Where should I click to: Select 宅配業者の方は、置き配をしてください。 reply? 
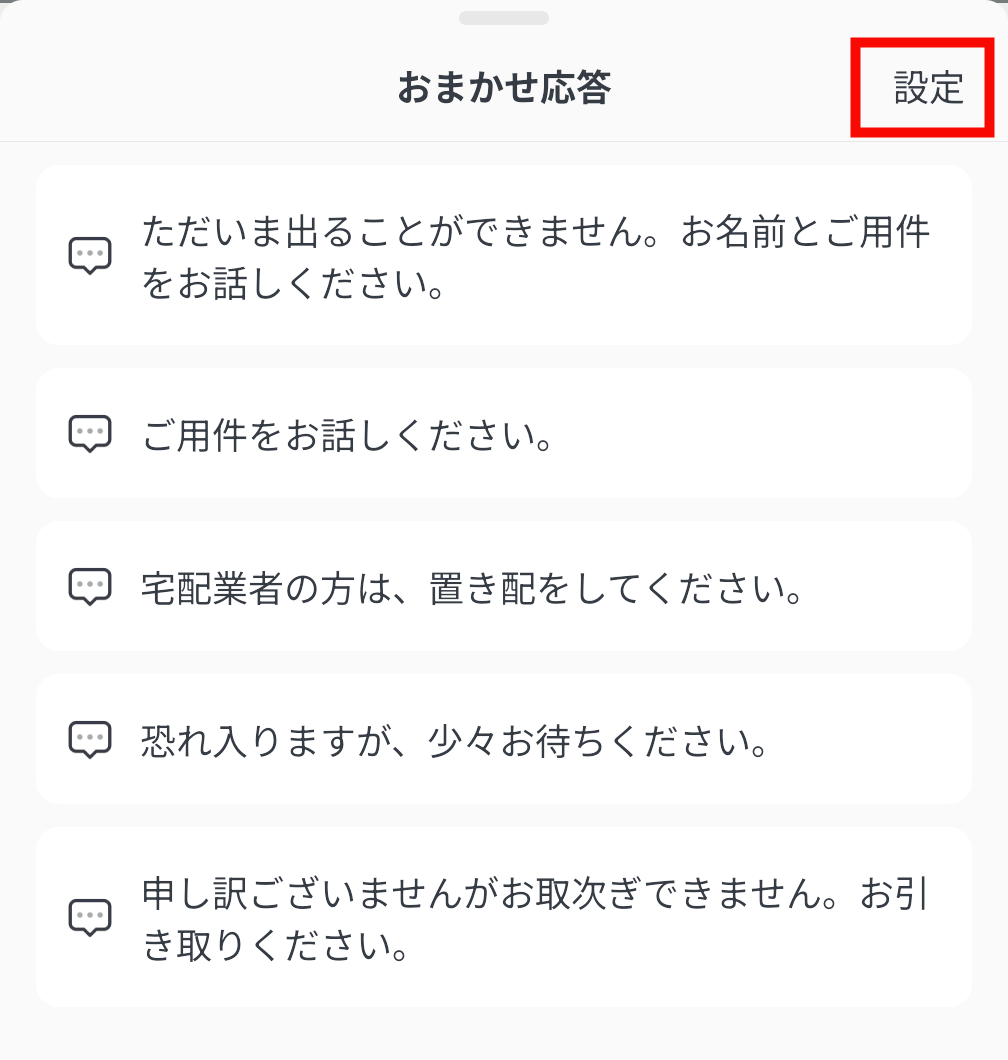474,589
